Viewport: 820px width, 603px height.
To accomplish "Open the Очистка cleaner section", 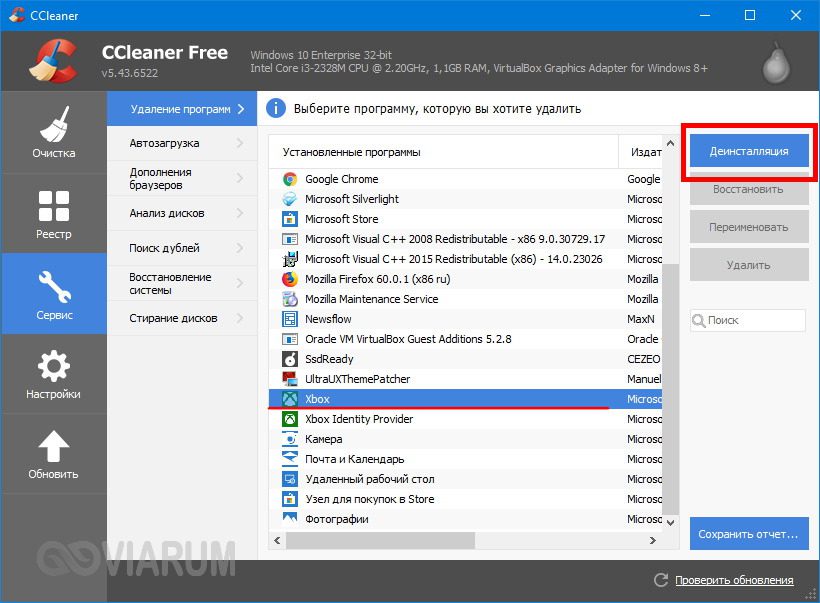I will 54,132.
